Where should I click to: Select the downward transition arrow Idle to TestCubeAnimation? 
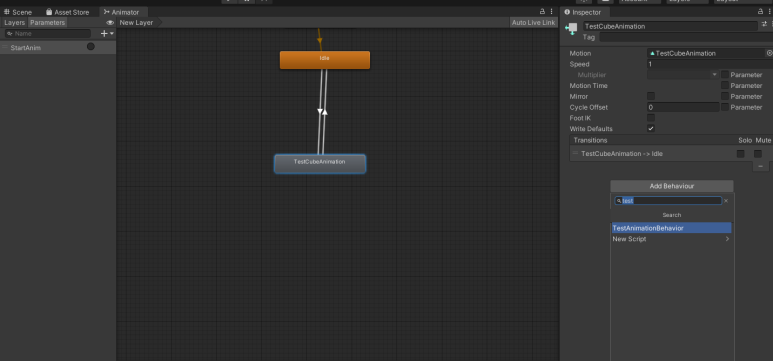[320, 111]
